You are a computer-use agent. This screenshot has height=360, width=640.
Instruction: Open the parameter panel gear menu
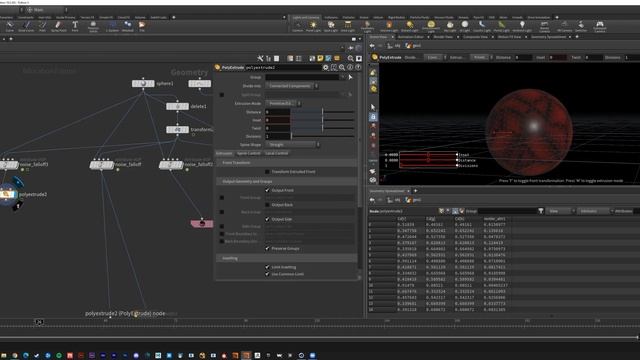tap(326, 67)
